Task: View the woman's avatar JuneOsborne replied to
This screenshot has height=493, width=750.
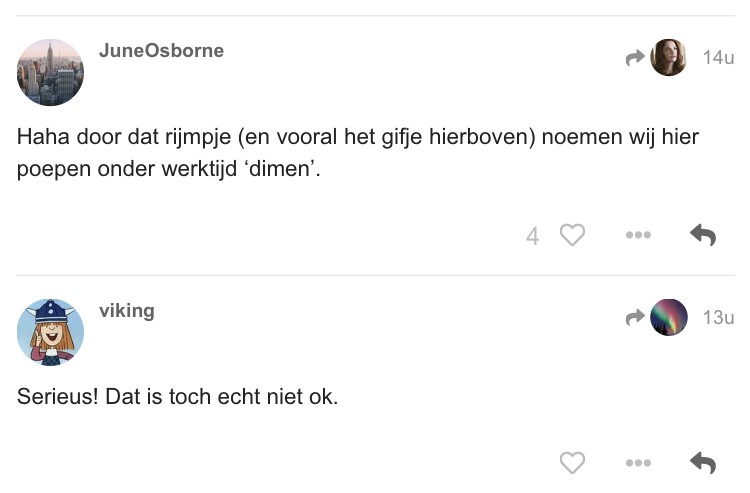Action: [x=669, y=57]
